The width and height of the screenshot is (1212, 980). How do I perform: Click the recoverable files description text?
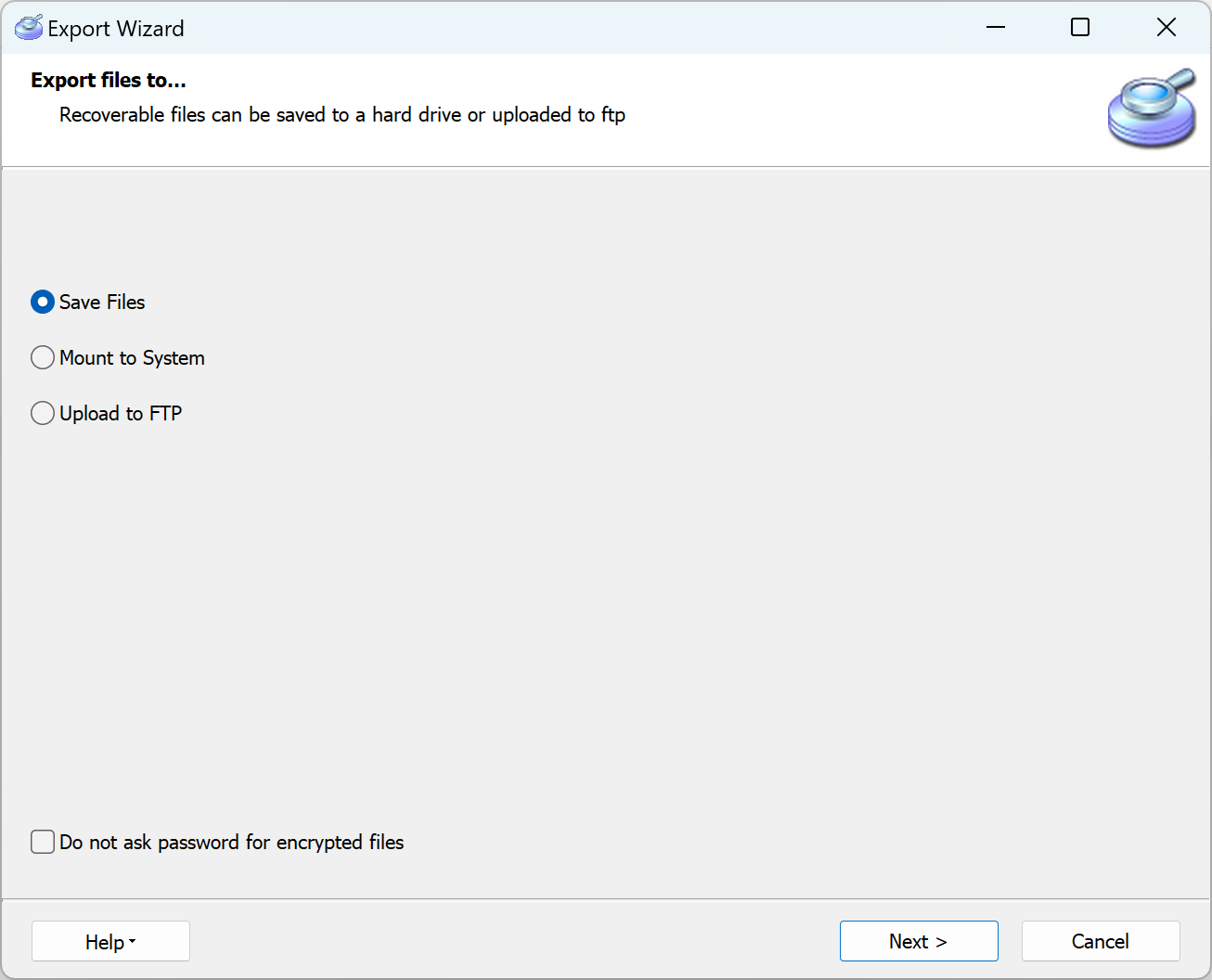coord(342,114)
